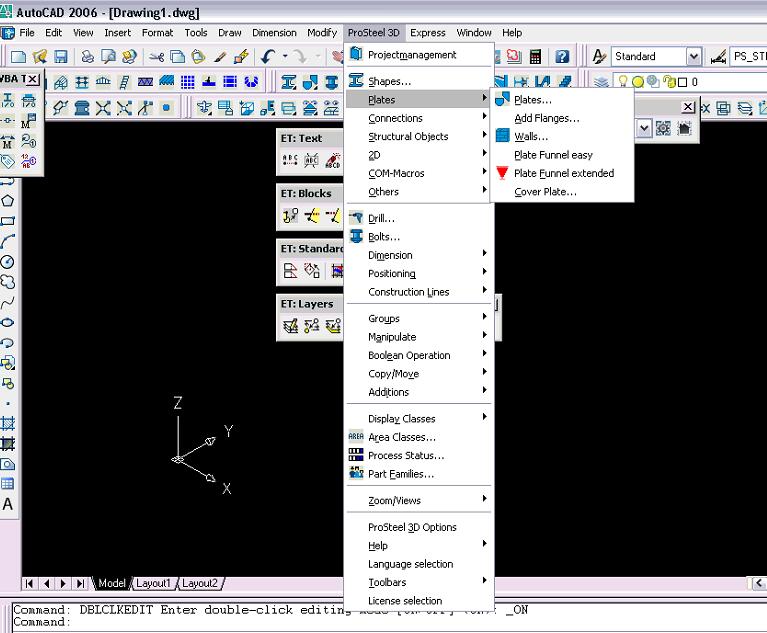
Task: Click the Dimension Style icon
Action: pyautogui.click(x=718, y=57)
